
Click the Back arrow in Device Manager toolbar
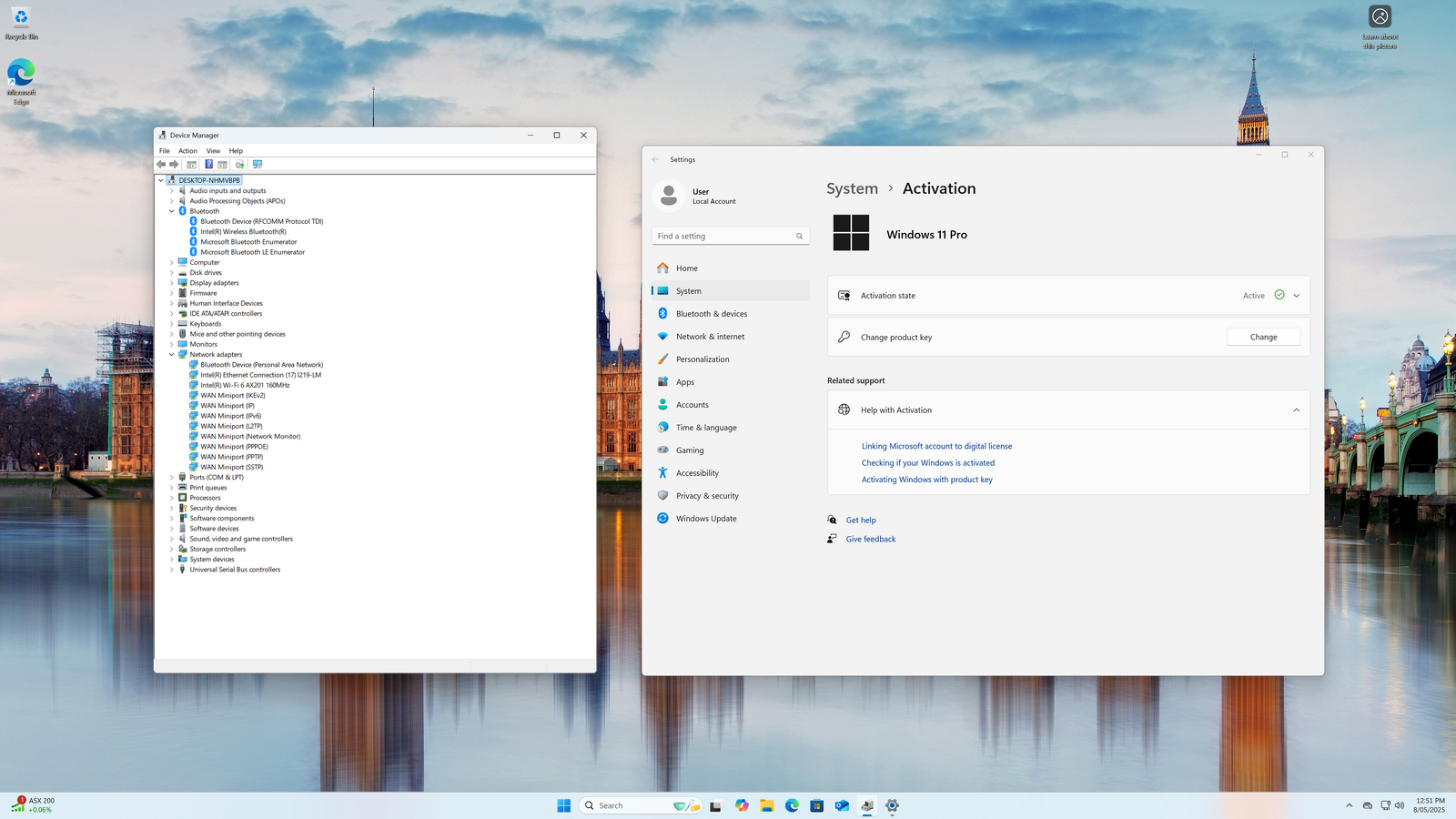click(161, 165)
